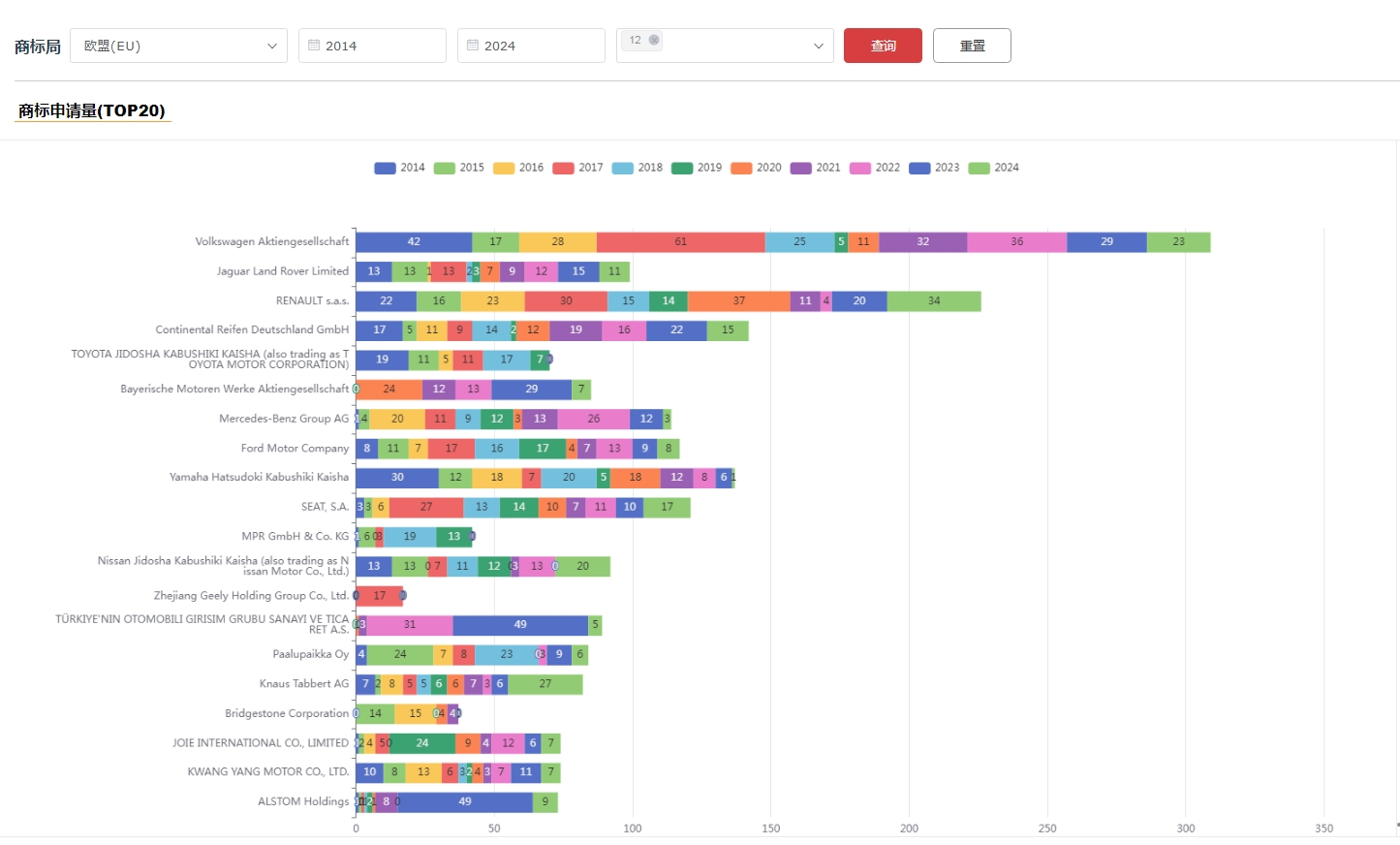Toggle the 2017 legend entry
This screenshot has width=1400, height=845.
tap(577, 168)
